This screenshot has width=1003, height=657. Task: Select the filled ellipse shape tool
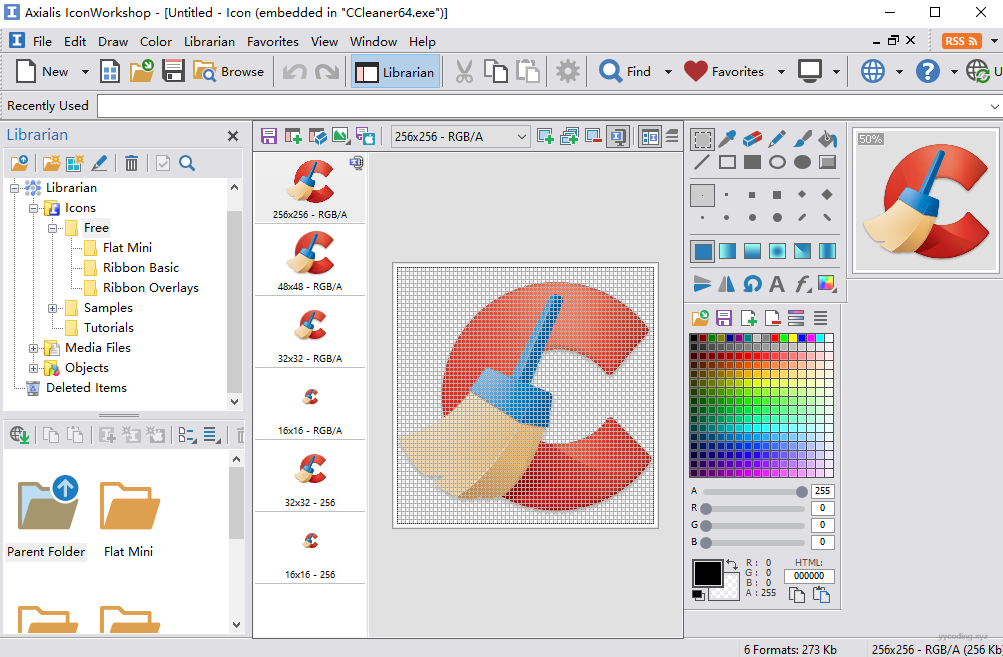click(x=802, y=162)
